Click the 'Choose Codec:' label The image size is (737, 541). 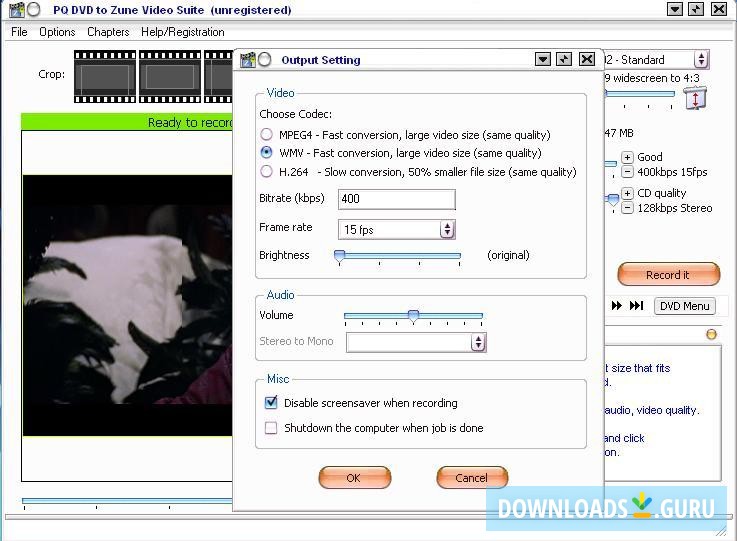[x=296, y=114]
